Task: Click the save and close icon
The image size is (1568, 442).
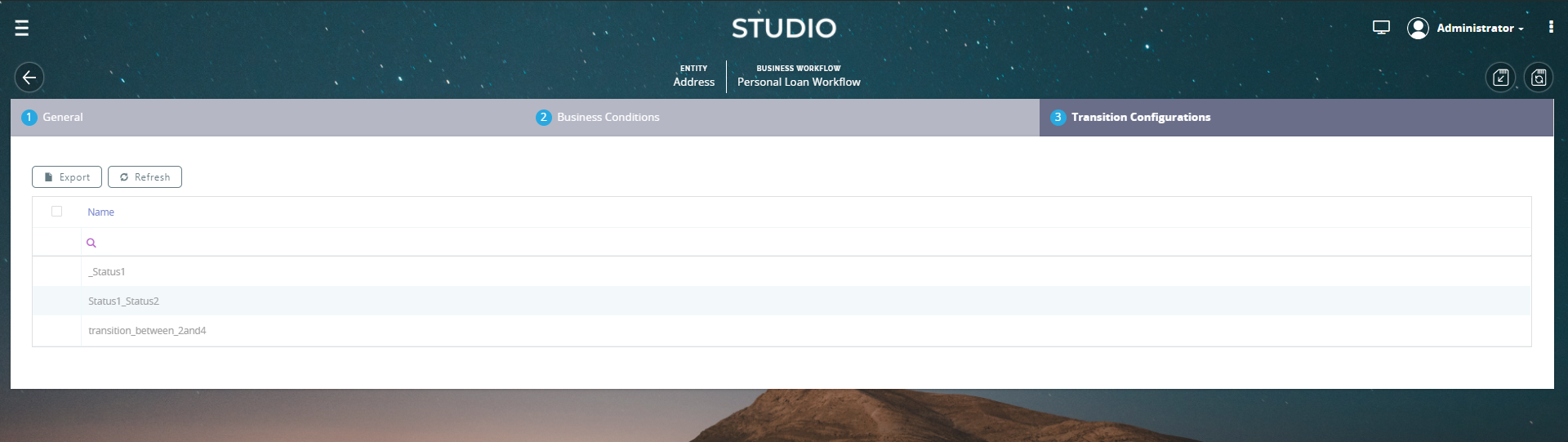Action: pyautogui.click(x=1500, y=78)
